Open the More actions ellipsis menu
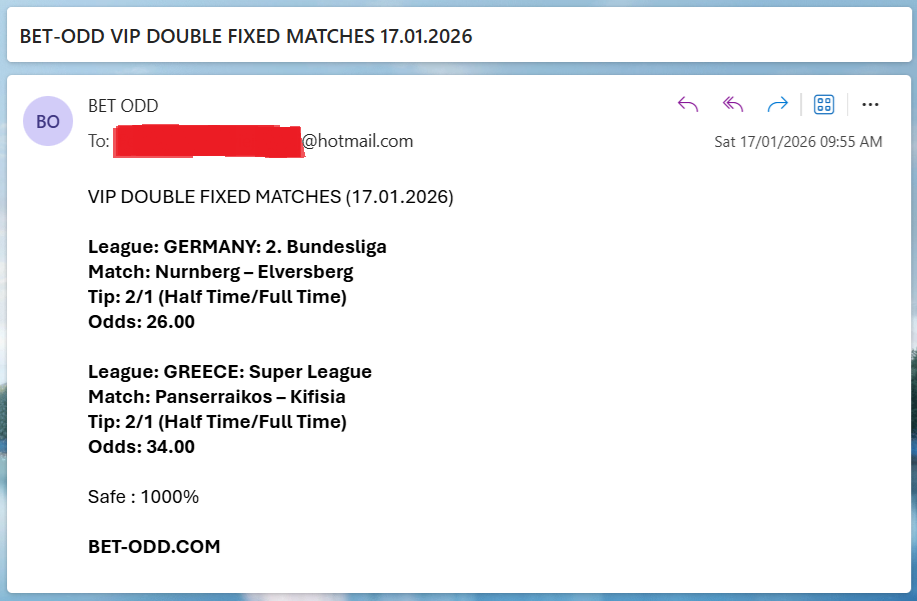The width and height of the screenshot is (917, 601). (x=870, y=105)
